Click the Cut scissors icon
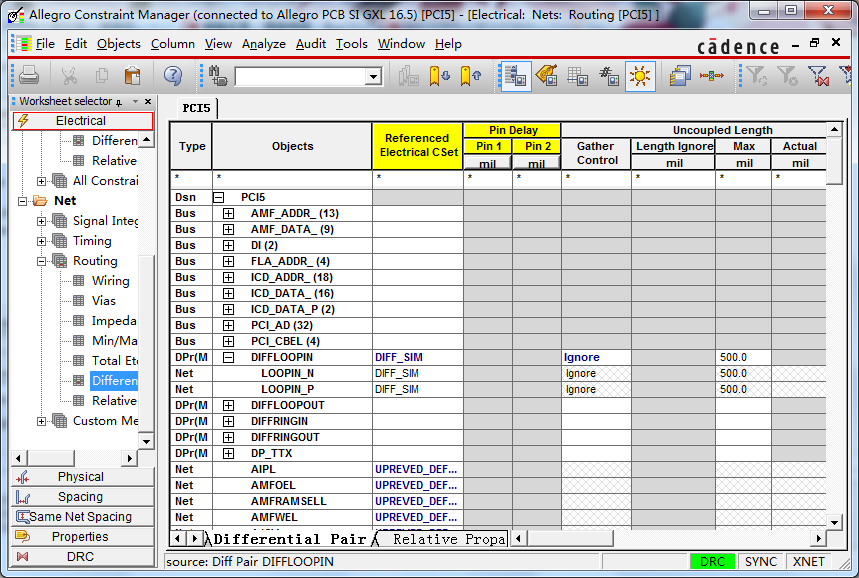 70,76
